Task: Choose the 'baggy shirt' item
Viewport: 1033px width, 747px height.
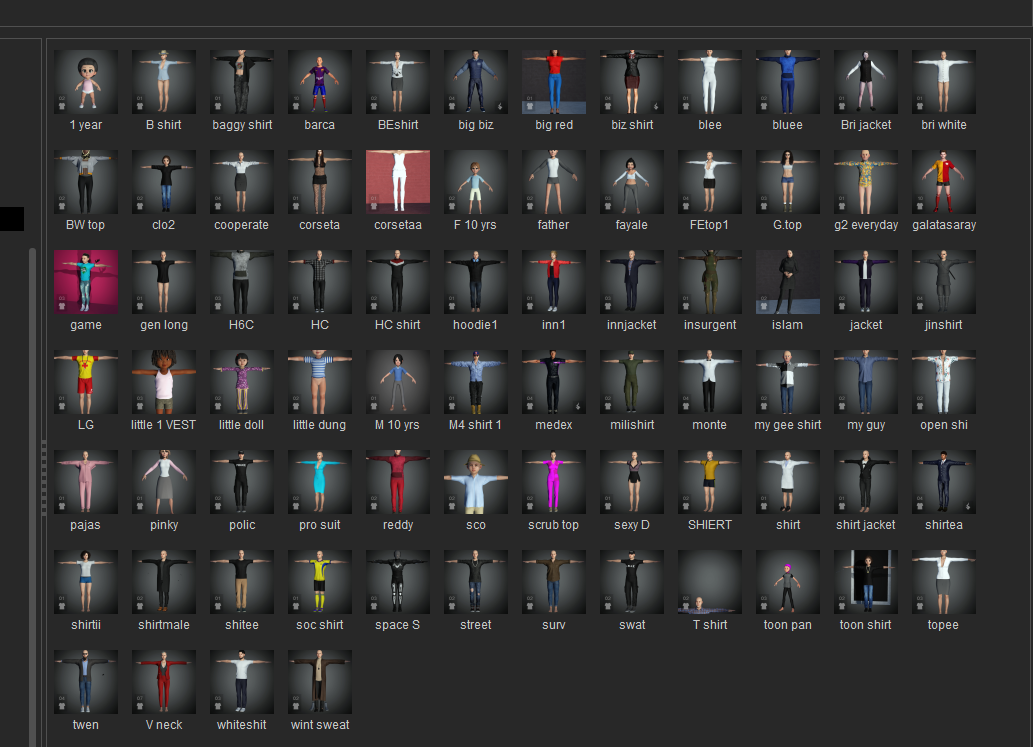Action: coord(242,82)
